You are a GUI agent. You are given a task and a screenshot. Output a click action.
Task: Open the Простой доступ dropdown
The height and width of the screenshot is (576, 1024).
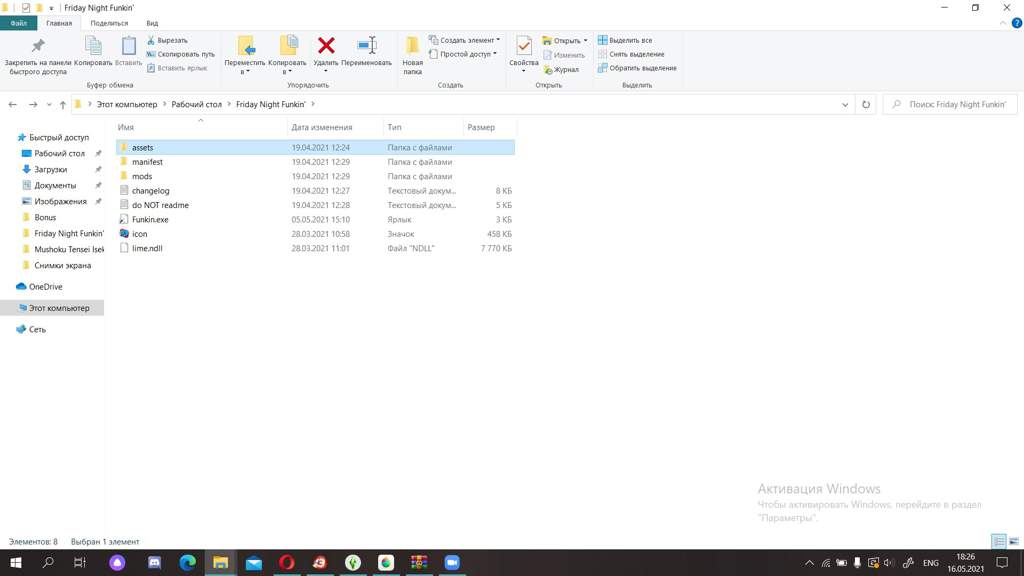coord(463,54)
